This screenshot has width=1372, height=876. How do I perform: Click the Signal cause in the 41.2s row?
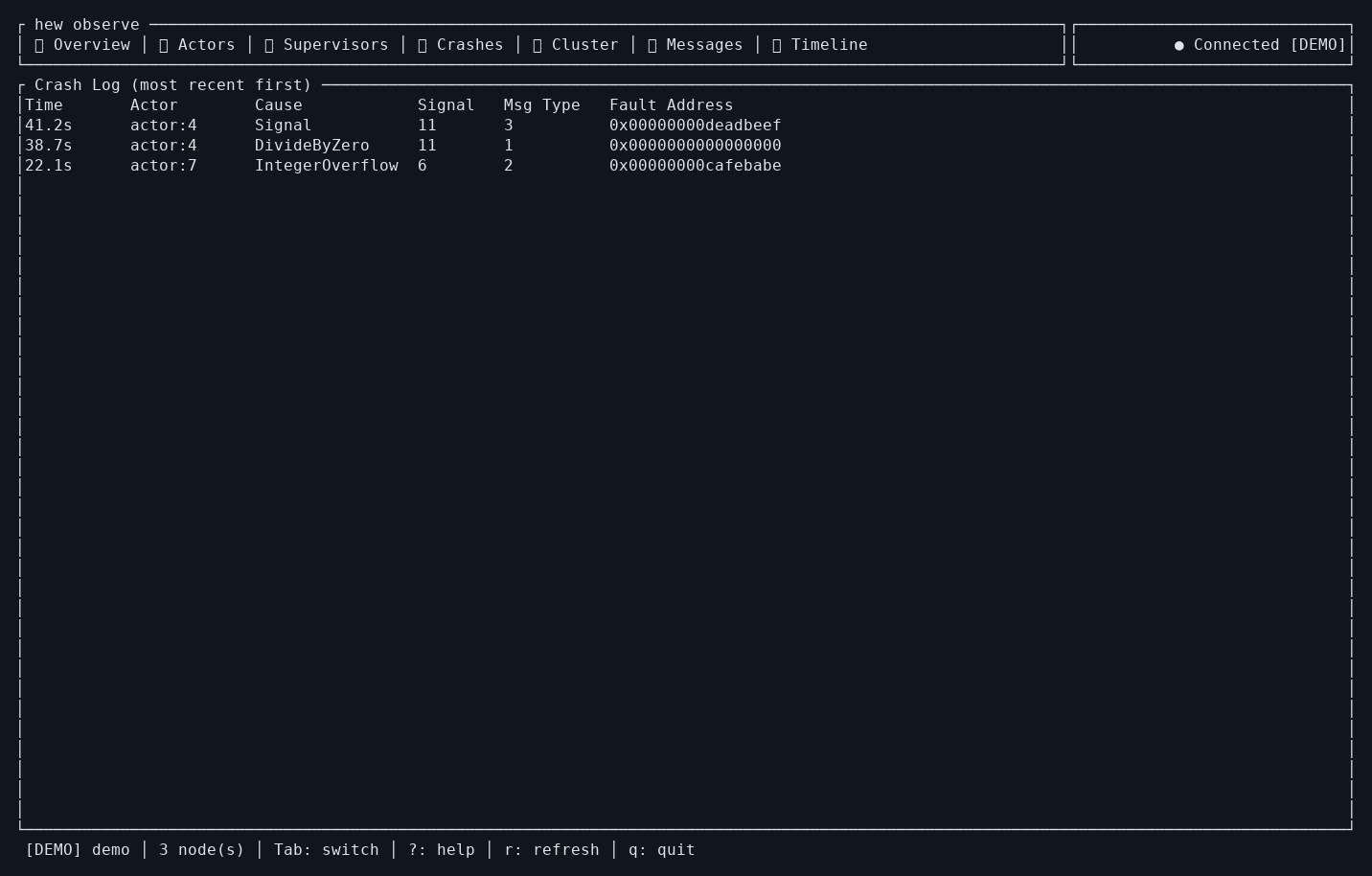point(284,126)
